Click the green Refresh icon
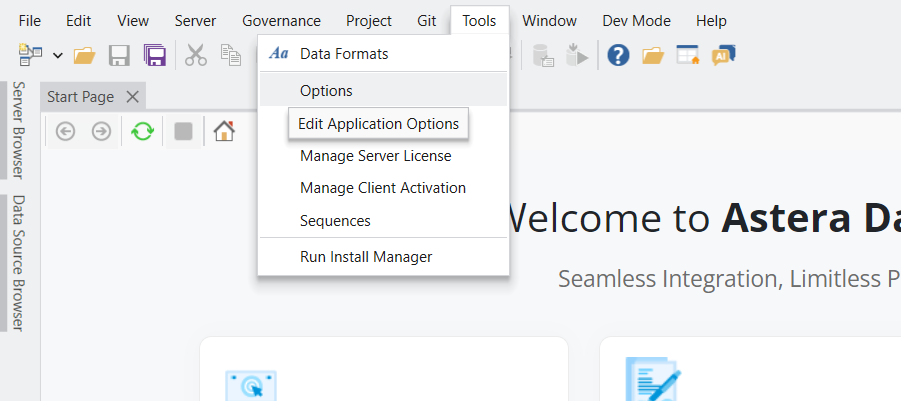The width and height of the screenshot is (901, 401). (143, 131)
